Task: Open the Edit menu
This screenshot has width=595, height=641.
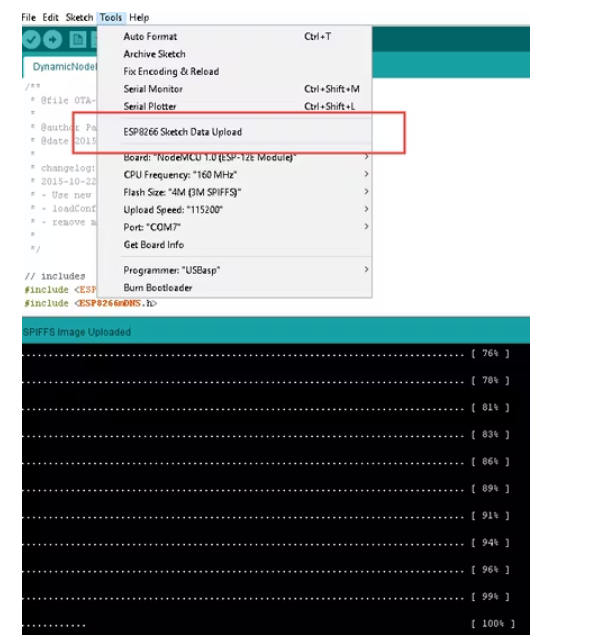Action: 51,18
